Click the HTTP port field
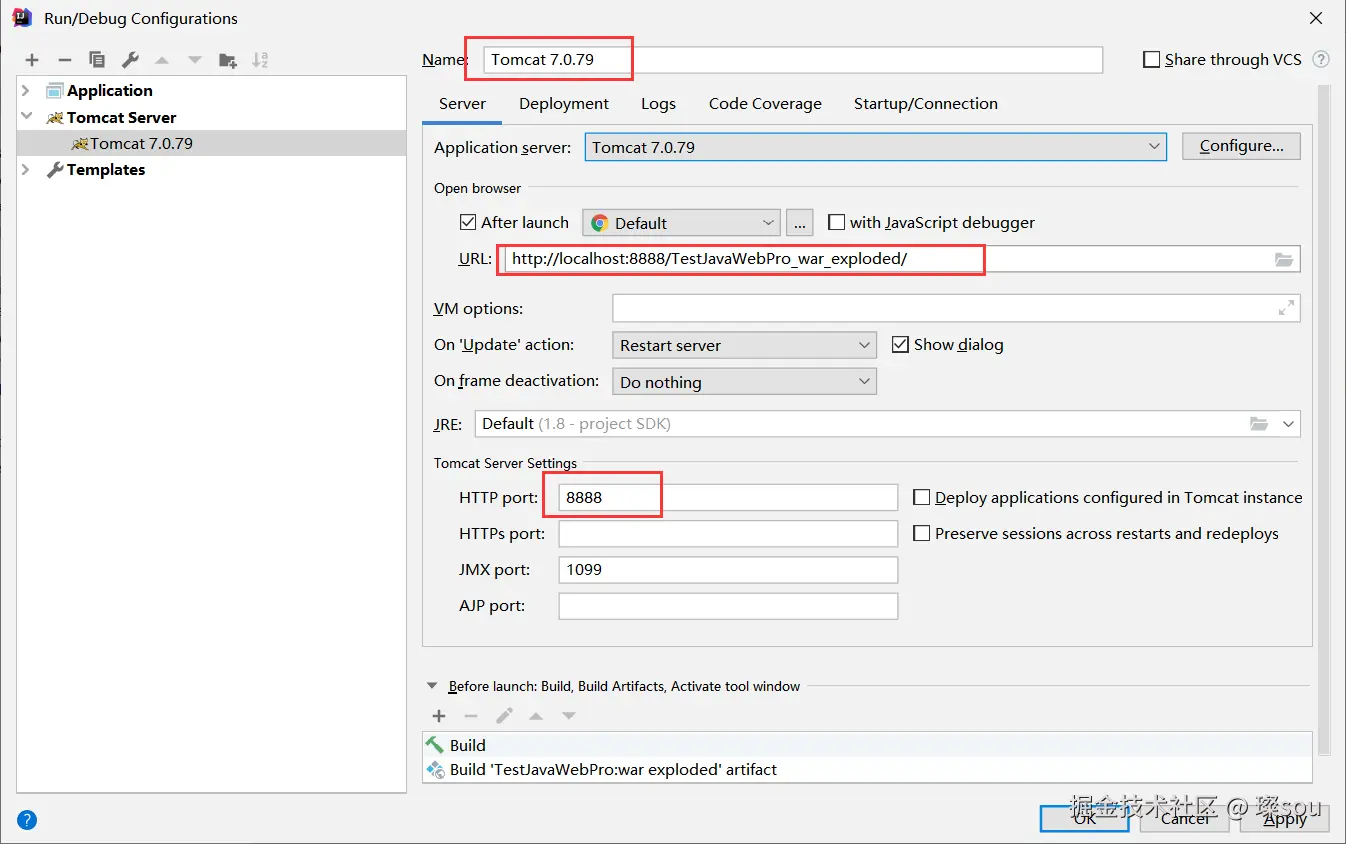Viewport: 1346px width, 844px height. pyautogui.click(x=728, y=497)
